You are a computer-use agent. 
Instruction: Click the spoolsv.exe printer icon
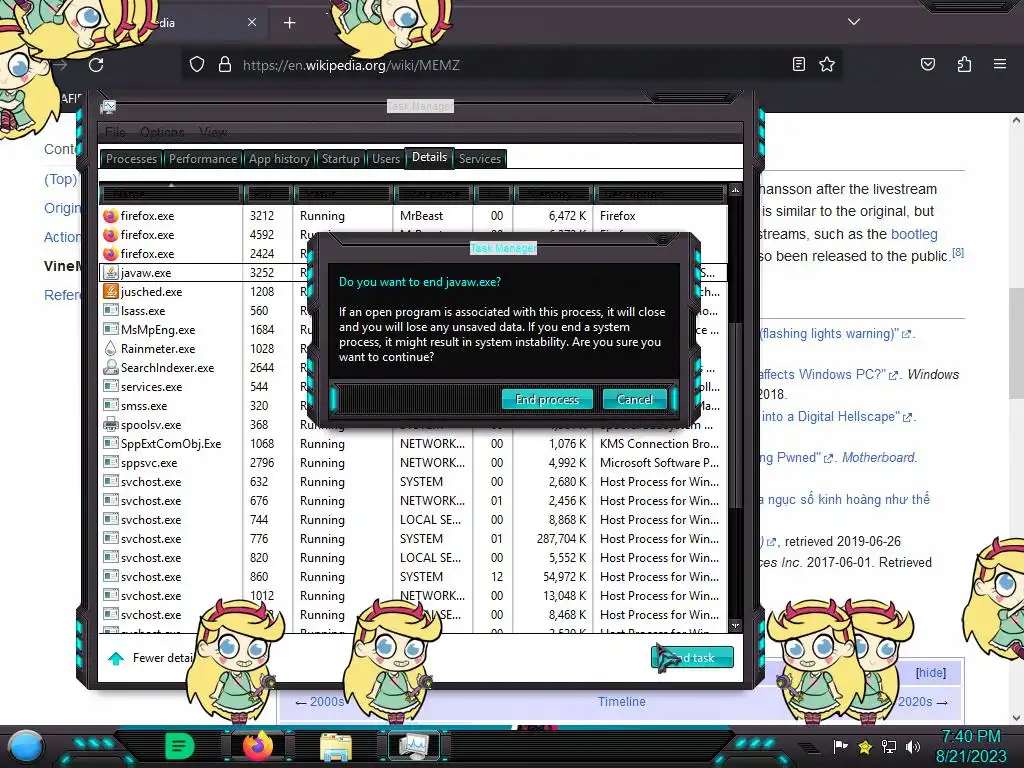tap(110, 424)
